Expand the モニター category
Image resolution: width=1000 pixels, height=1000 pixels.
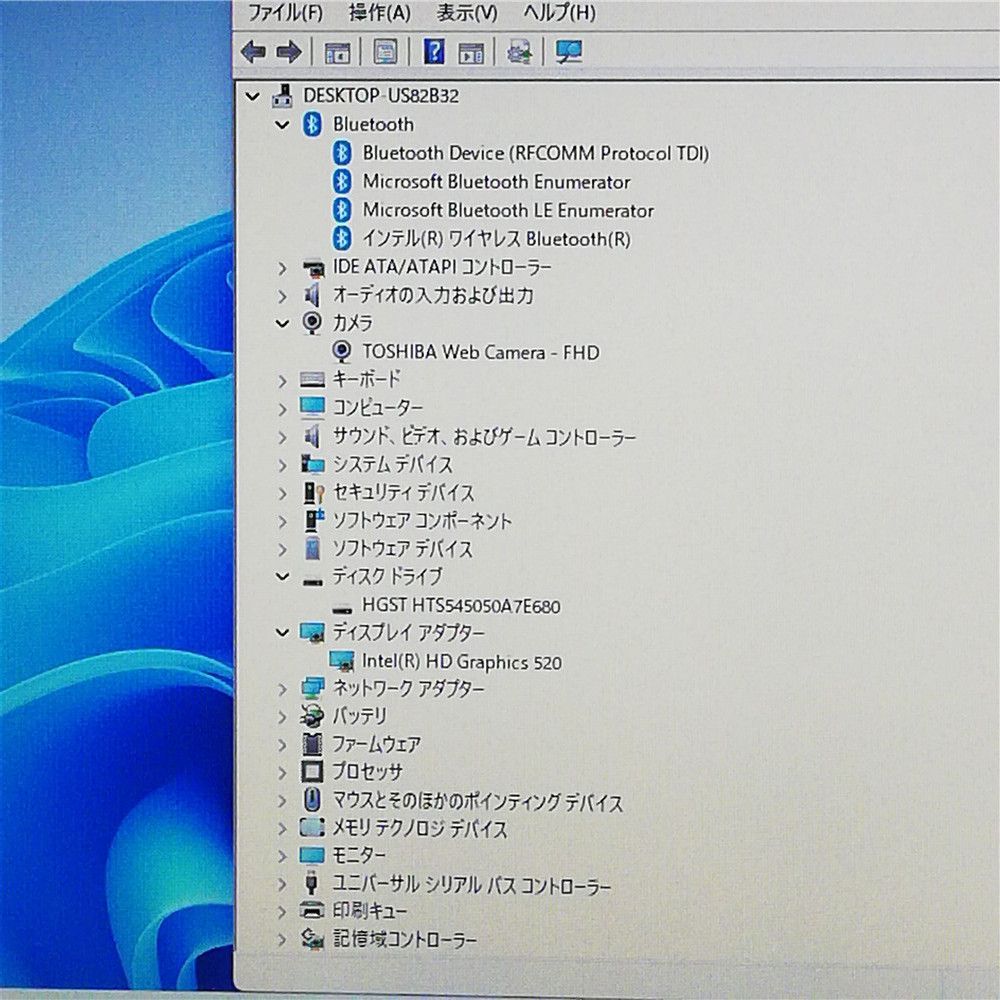point(282,856)
